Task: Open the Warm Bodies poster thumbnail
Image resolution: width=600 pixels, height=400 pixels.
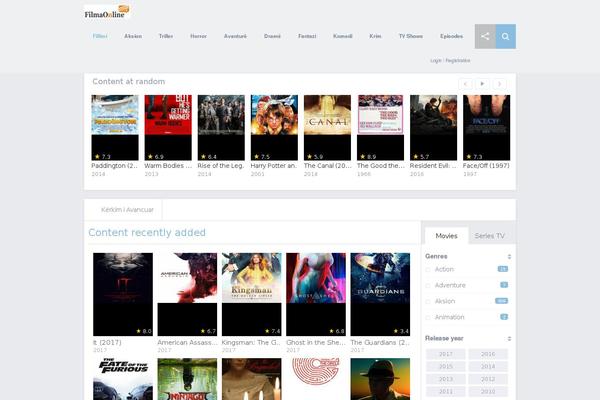Action: [168, 127]
